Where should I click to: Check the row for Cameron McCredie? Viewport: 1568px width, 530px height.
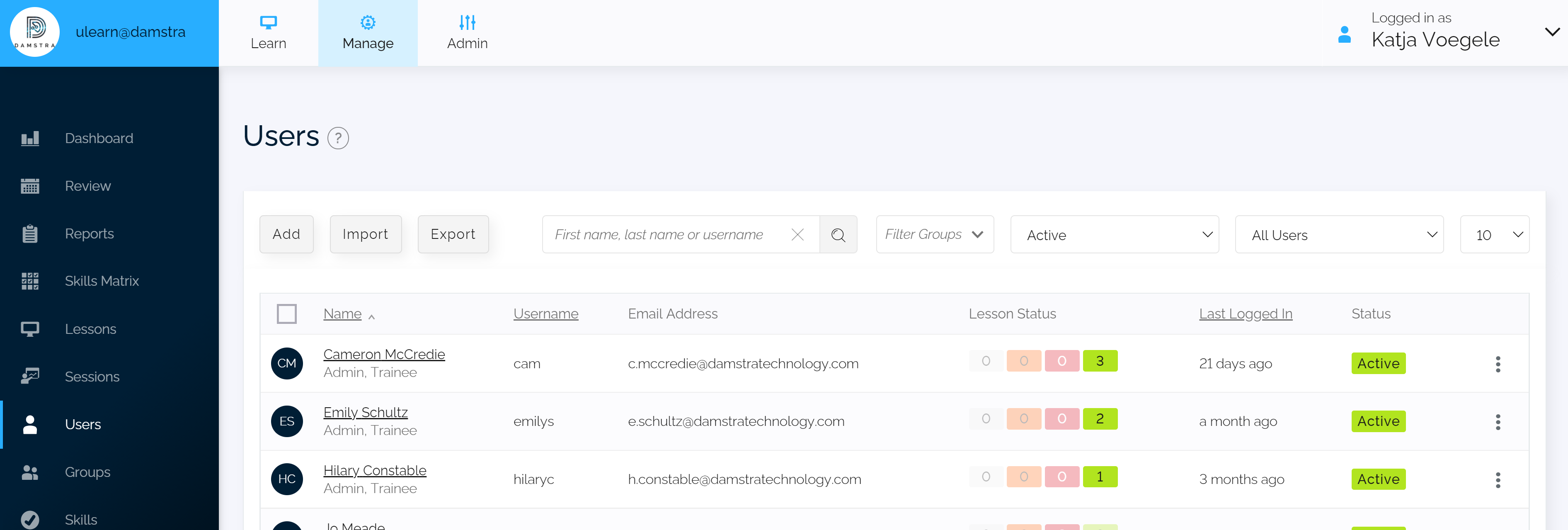click(287, 363)
